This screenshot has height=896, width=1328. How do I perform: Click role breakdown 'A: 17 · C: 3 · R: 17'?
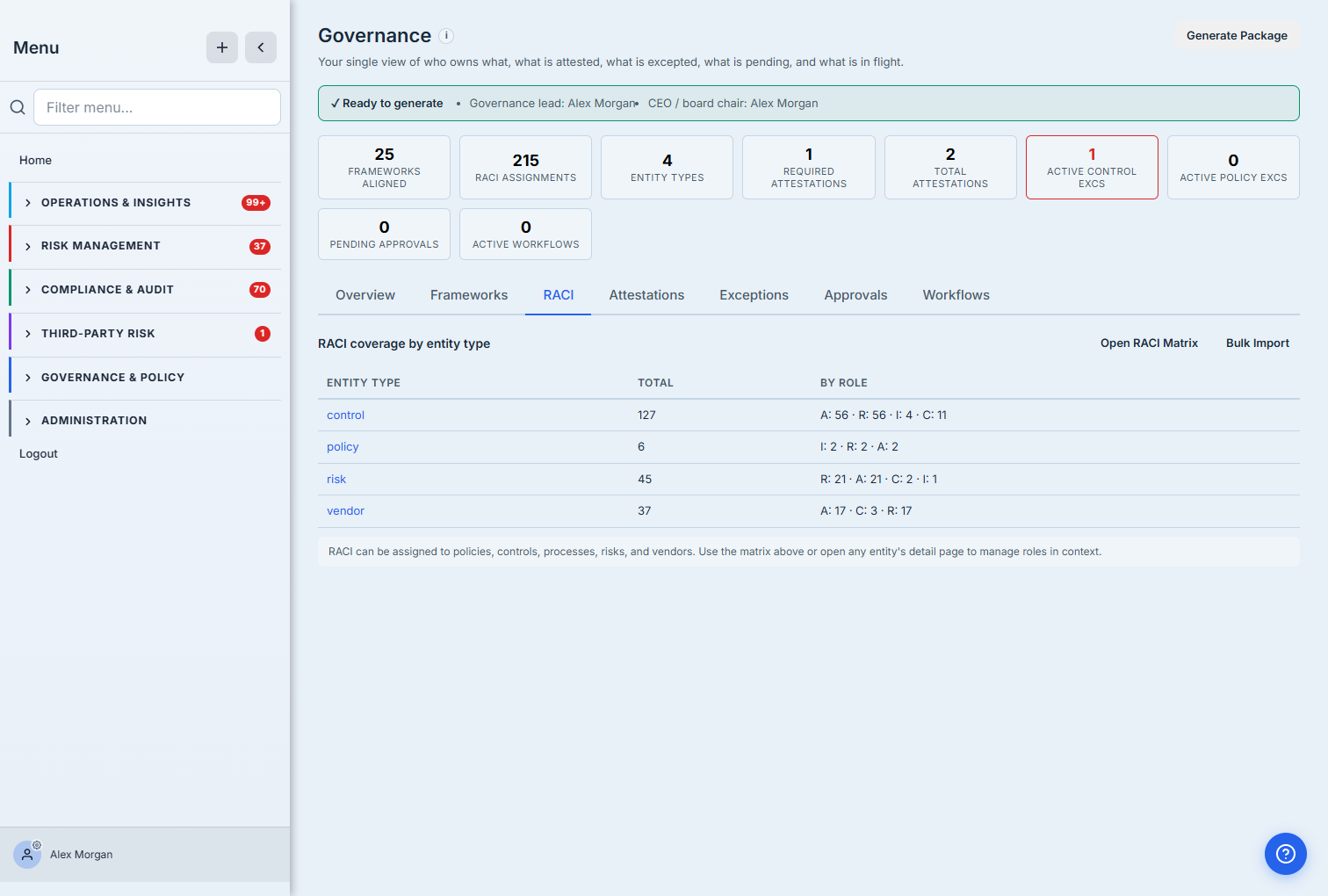coord(866,511)
